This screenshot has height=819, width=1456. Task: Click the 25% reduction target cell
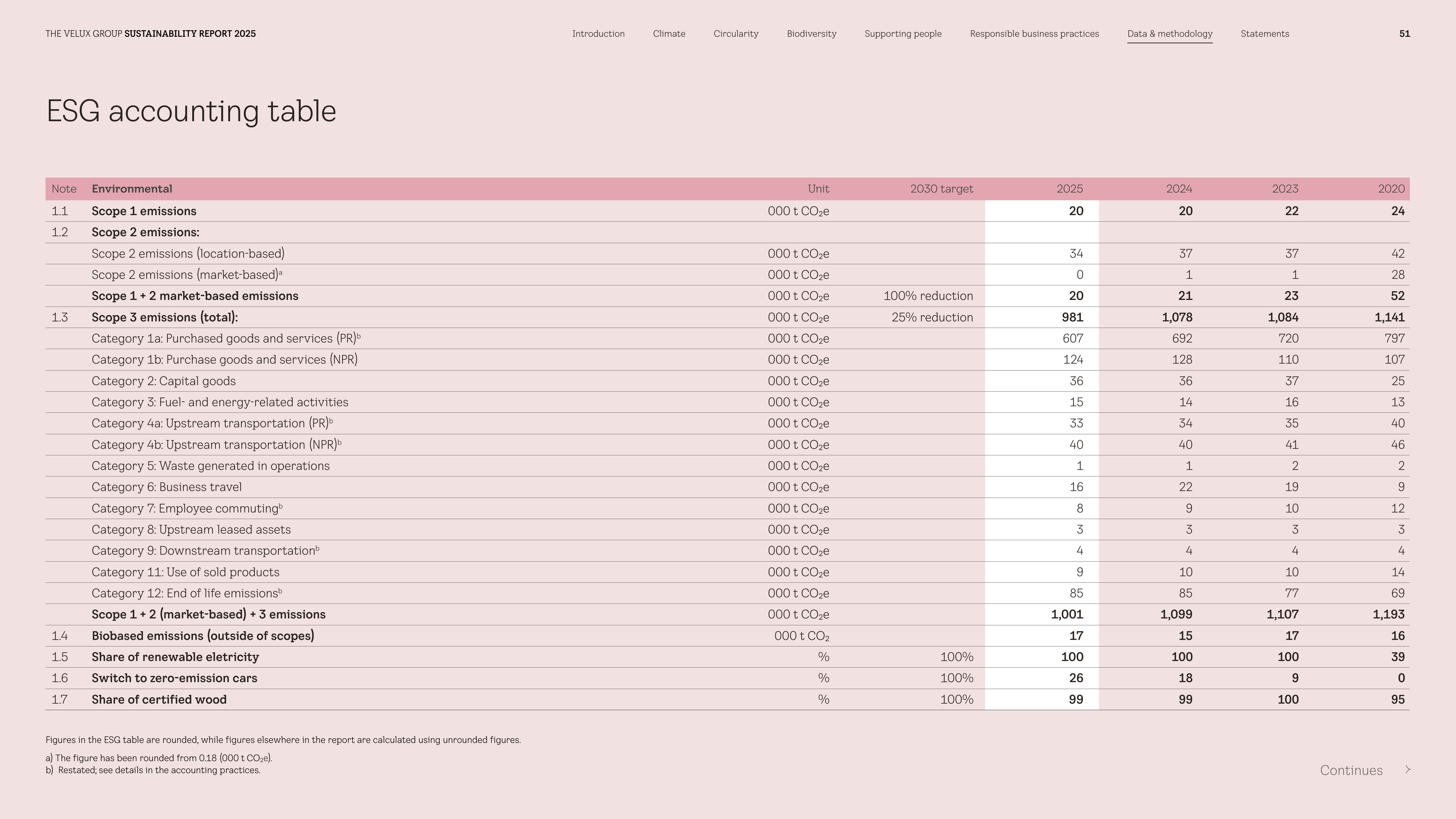tap(932, 318)
